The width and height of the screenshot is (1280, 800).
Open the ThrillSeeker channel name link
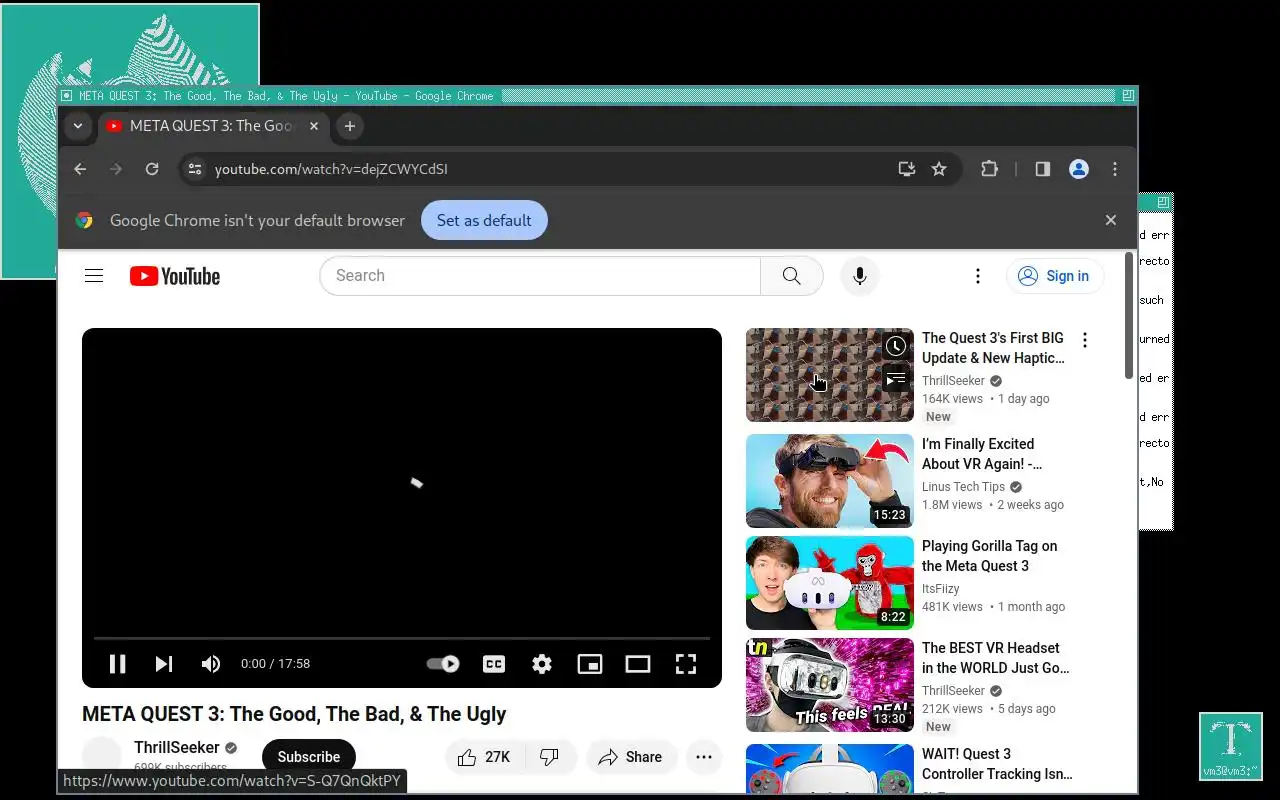[x=177, y=748]
